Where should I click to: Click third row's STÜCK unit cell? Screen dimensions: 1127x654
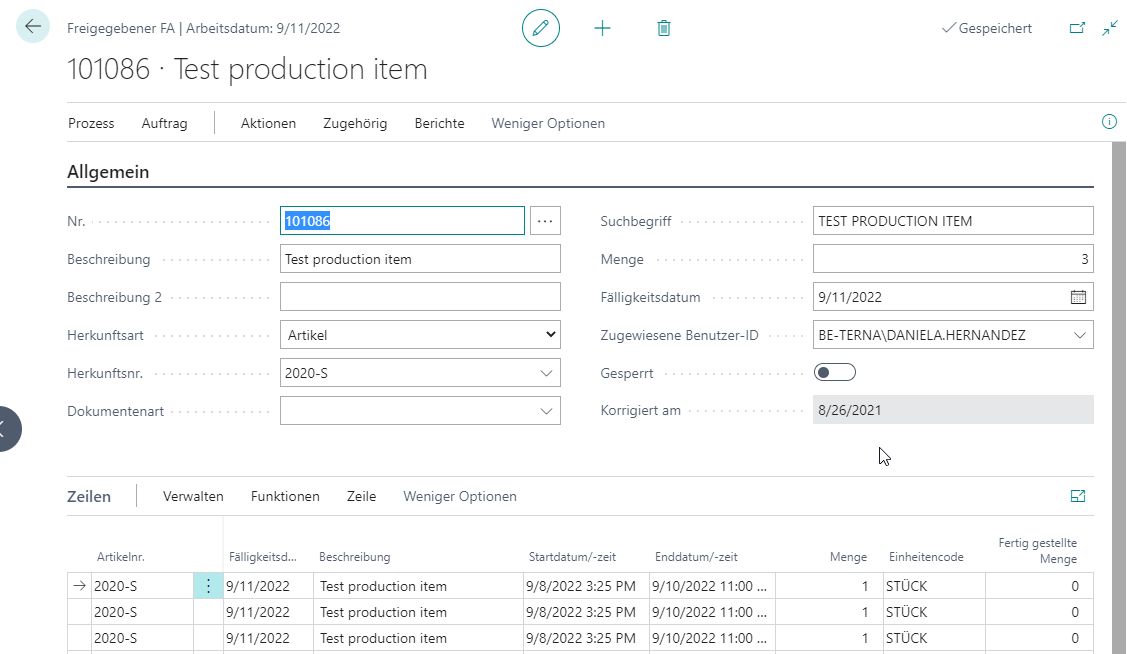click(934, 638)
